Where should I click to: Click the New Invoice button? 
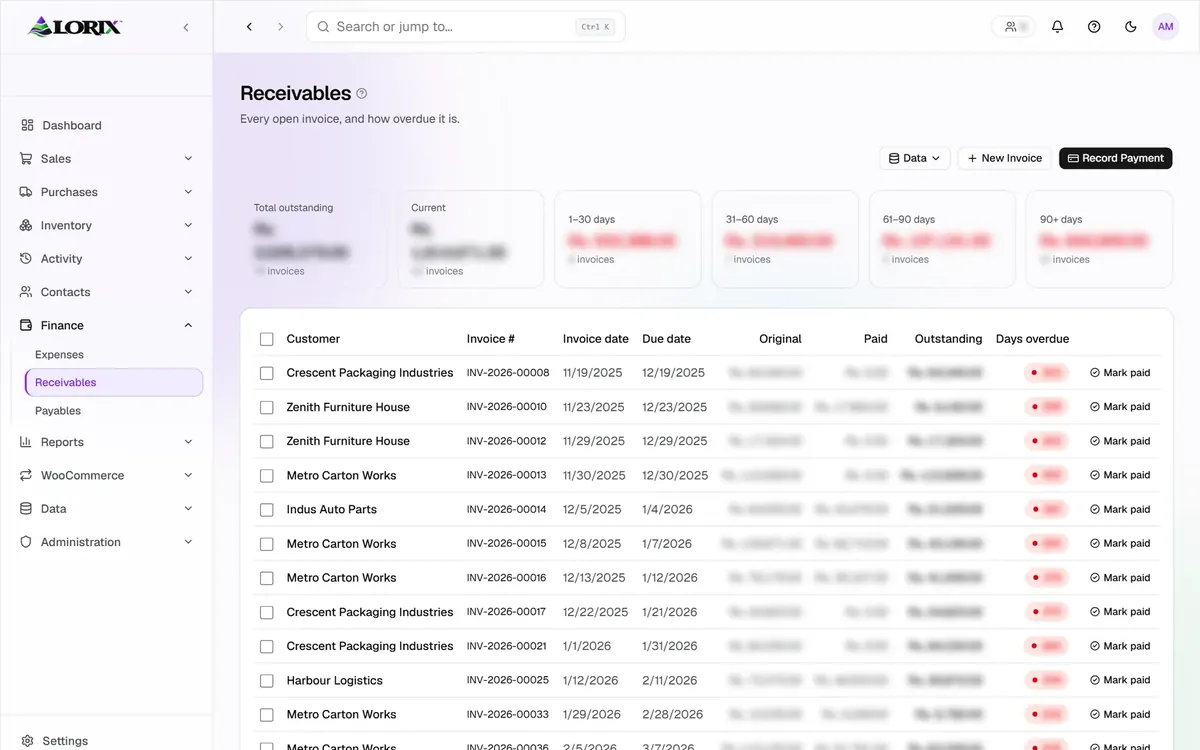(1004, 158)
